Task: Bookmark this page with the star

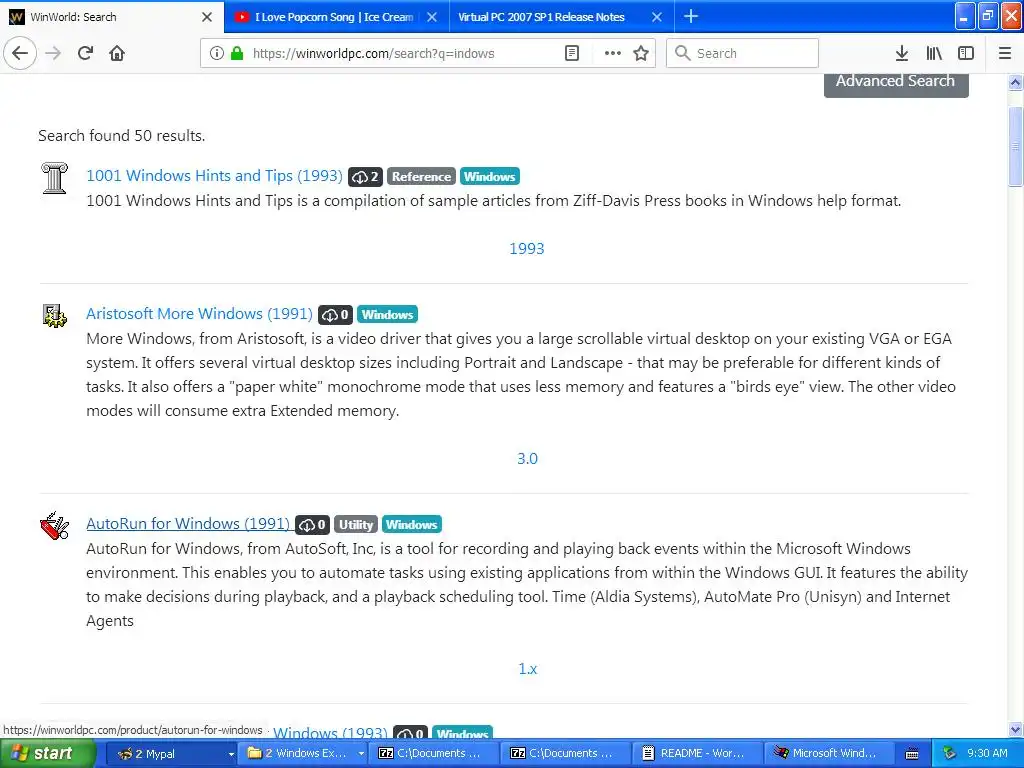Action: tap(641, 53)
